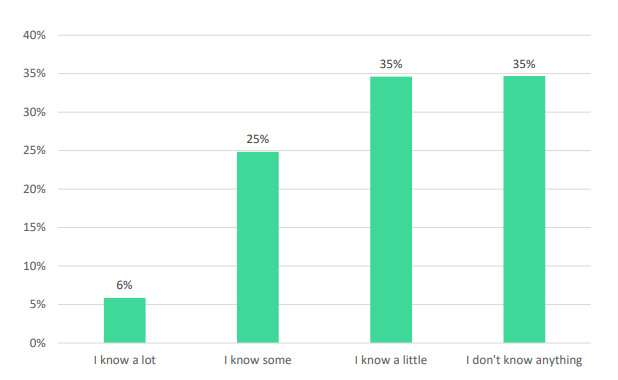
Task: Click the 25% data label above bar
Action: click(x=258, y=139)
